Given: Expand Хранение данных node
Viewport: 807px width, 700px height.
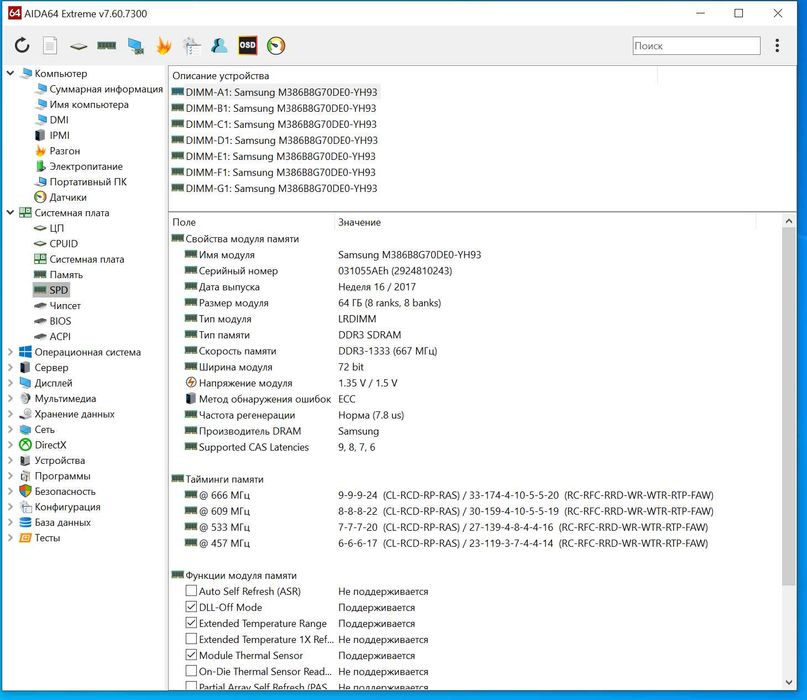Looking at the screenshot, I should click(10, 414).
